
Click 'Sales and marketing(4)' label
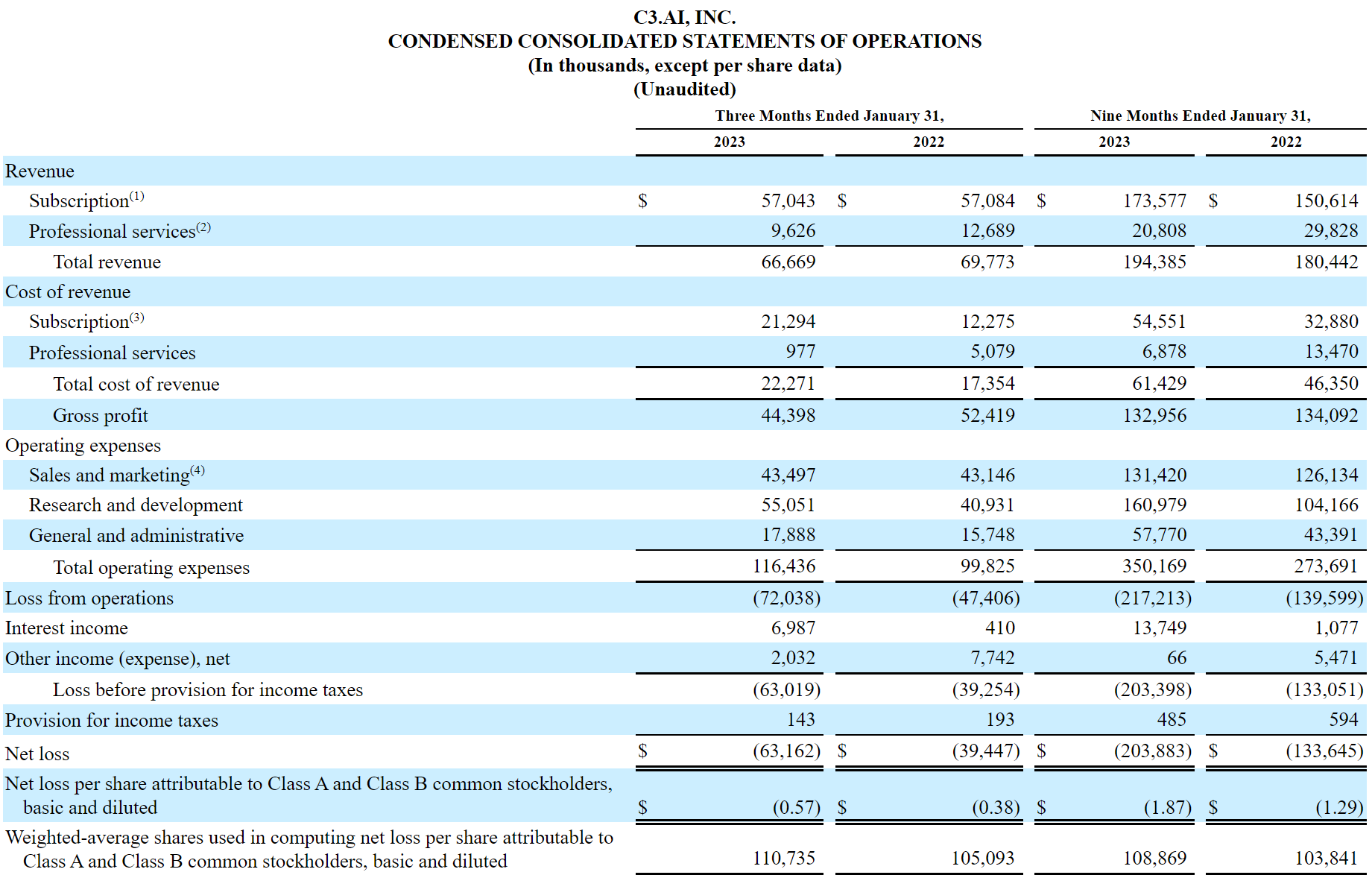tap(117, 475)
